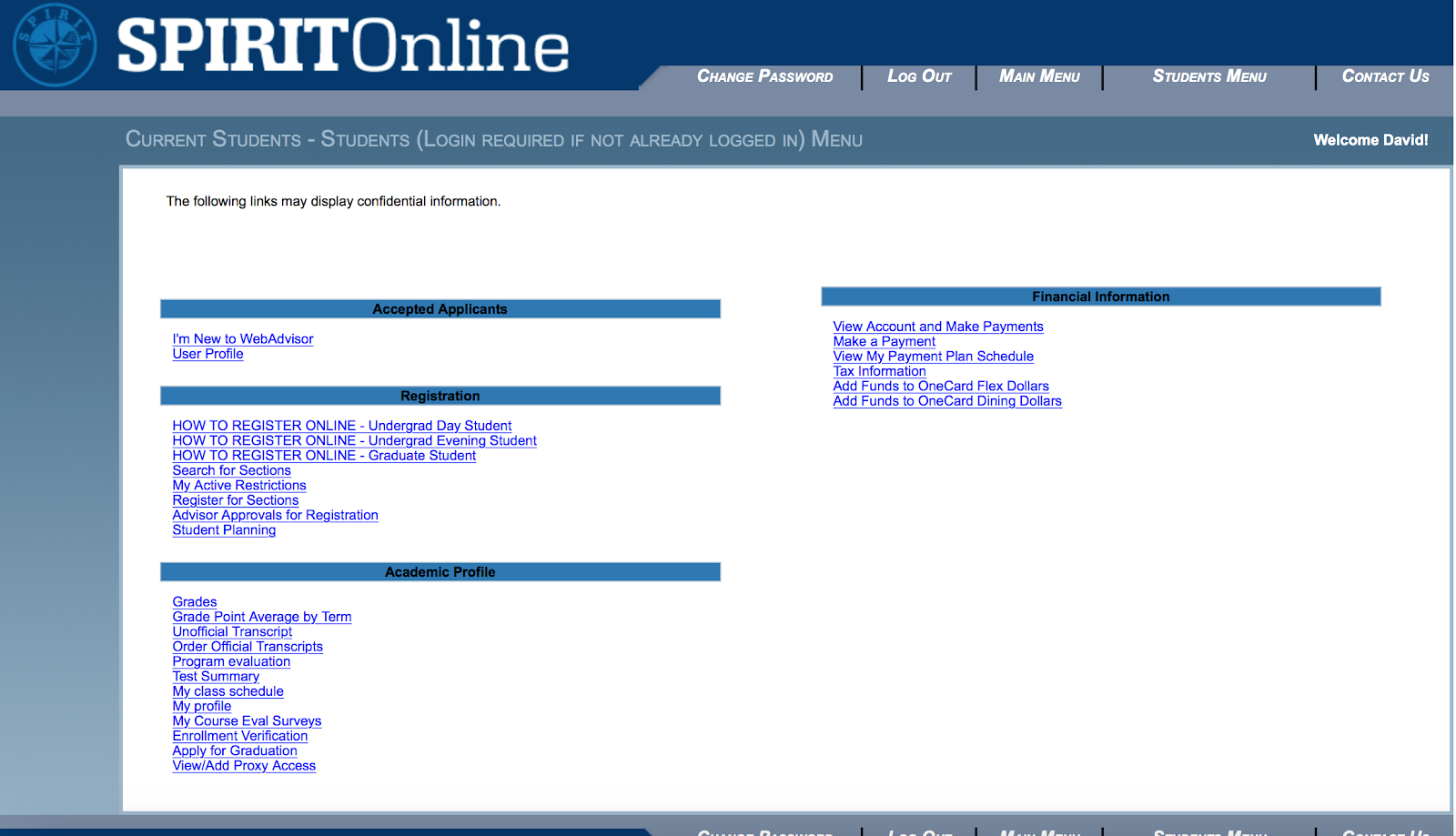Screen dimensions: 1456x836
Task: Click Order Official Transcripts
Action: [x=248, y=647]
